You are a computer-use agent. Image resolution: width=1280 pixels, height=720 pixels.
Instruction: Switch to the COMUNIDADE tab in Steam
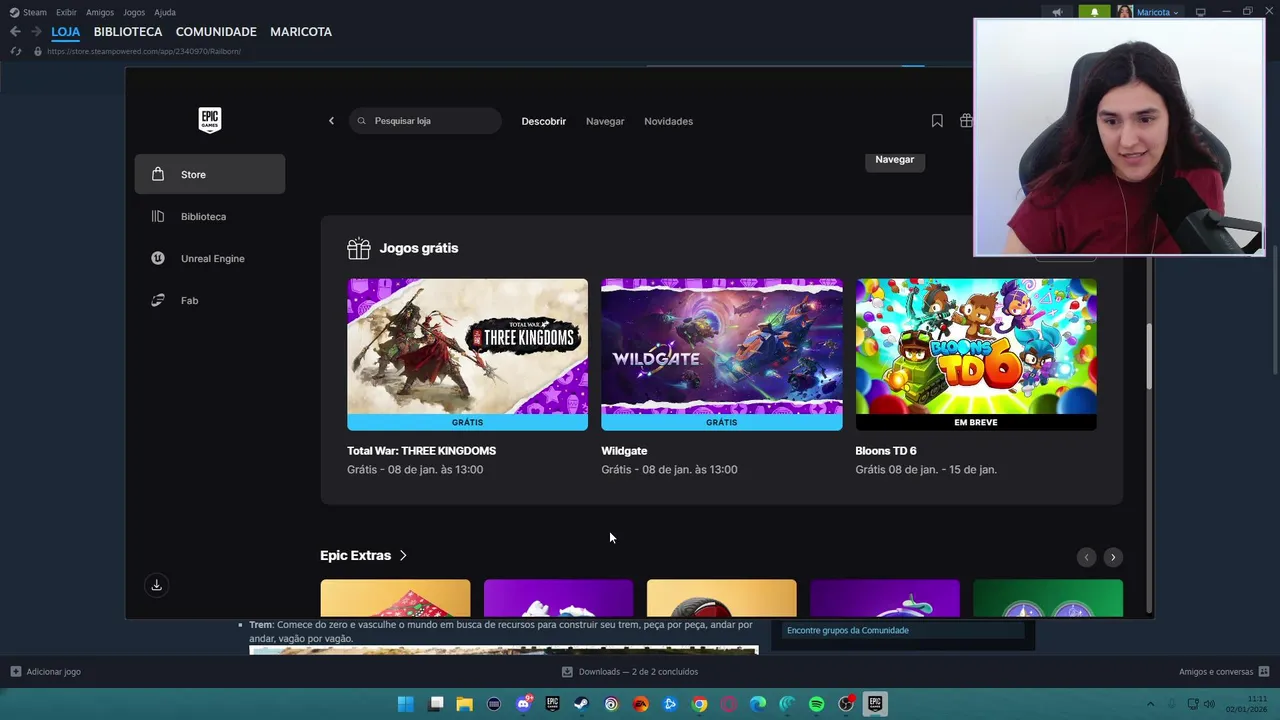216,32
